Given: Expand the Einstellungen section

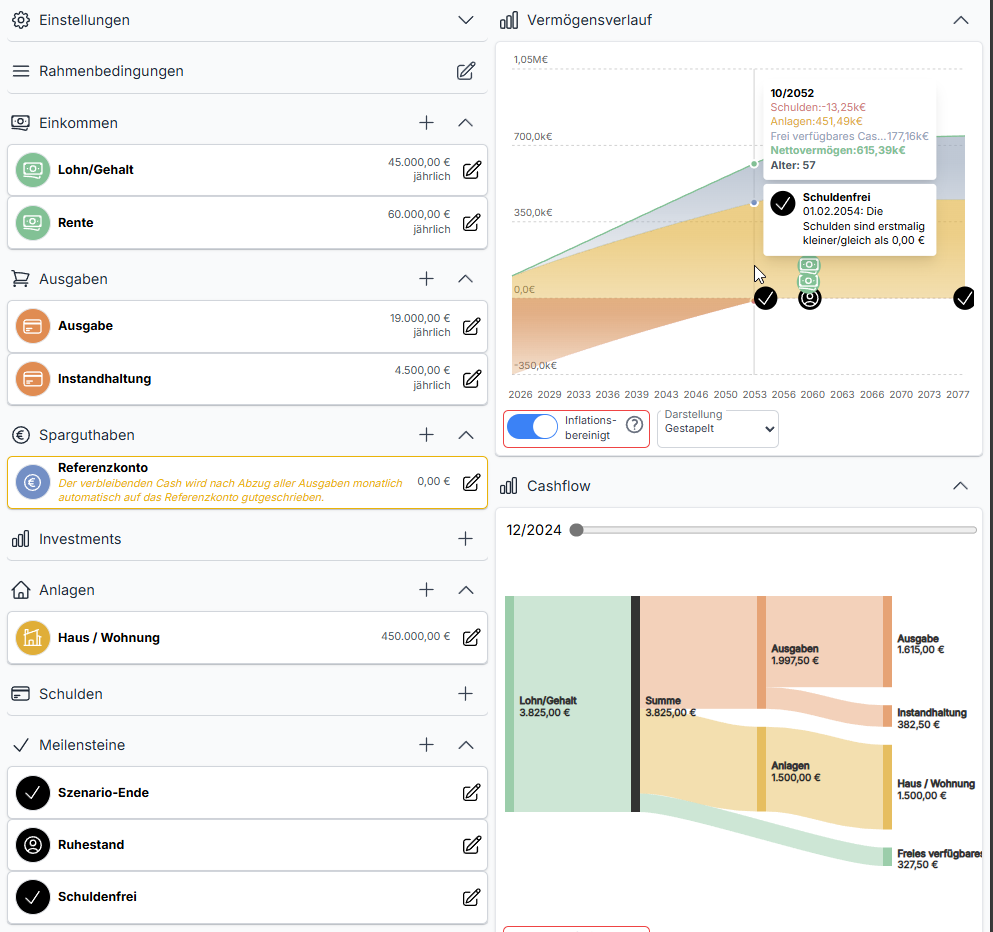Looking at the screenshot, I should pyautogui.click(x=465, y=20).
